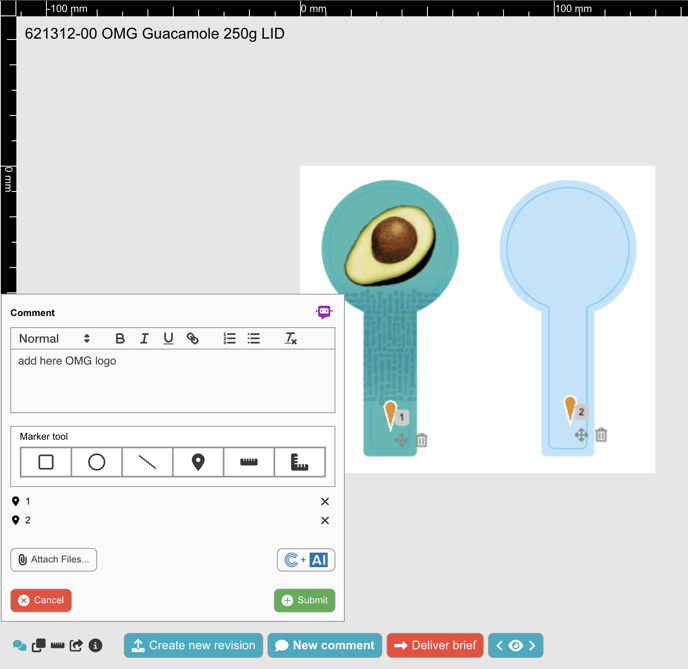This screenshot has height=669, width=688.
Task: Click the move handle below marker 2
Action: (x=581, y=435)
